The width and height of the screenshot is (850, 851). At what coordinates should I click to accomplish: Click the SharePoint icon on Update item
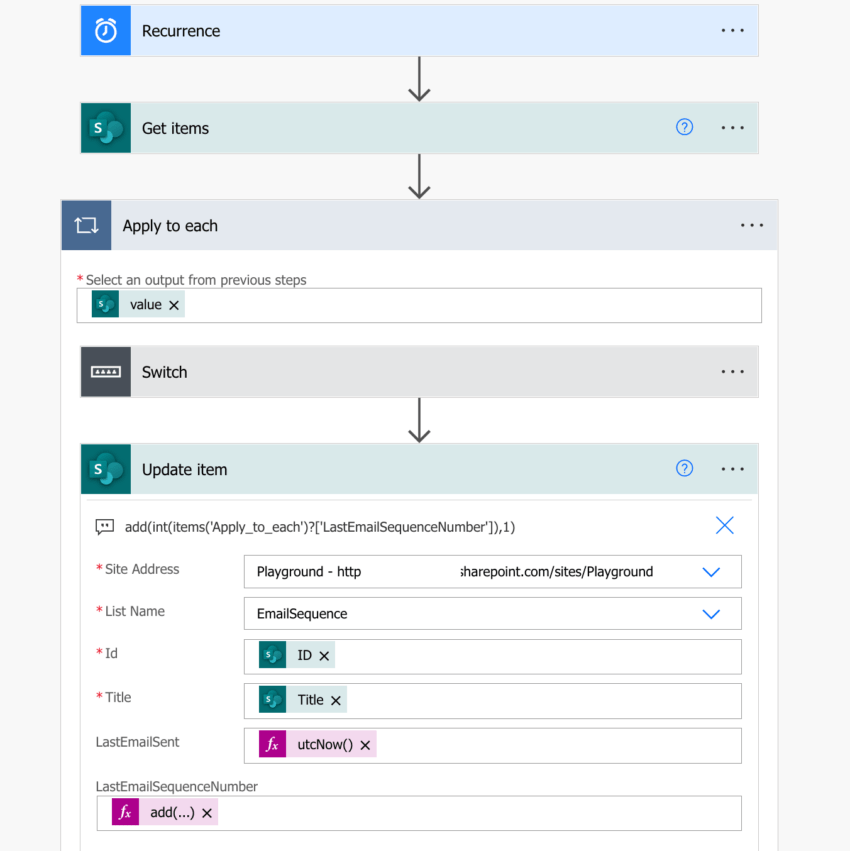tap(105, 468)
